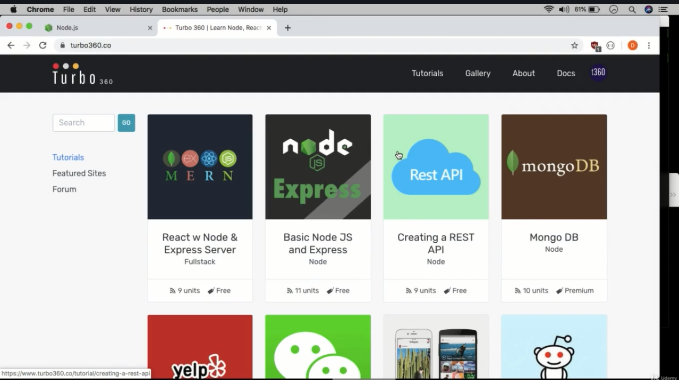Screen dimensions: 679x380
Task: Open React w Node & Express Server title
Action: click(200, 244)
